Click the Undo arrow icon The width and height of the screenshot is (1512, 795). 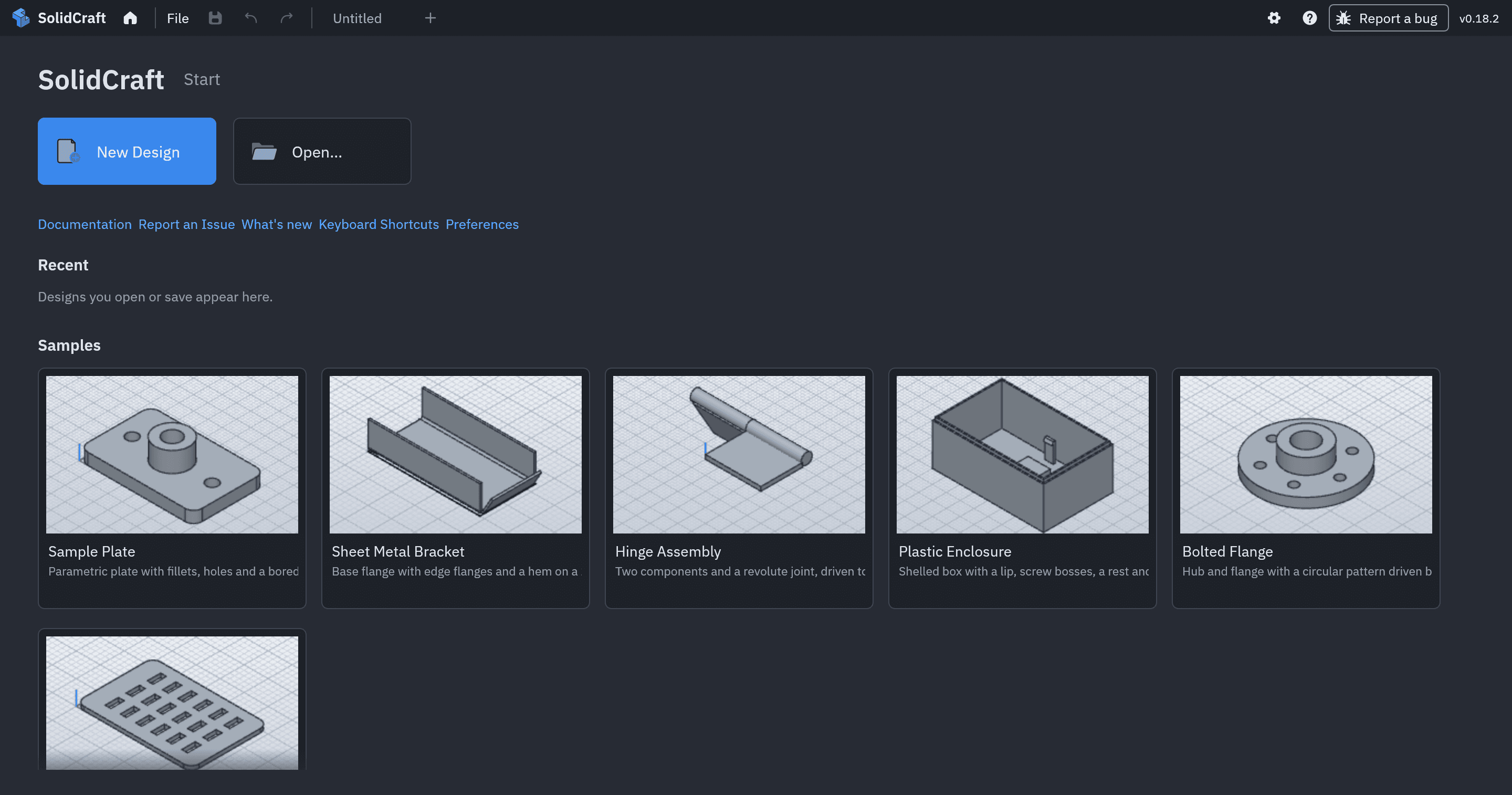point(251,18)
